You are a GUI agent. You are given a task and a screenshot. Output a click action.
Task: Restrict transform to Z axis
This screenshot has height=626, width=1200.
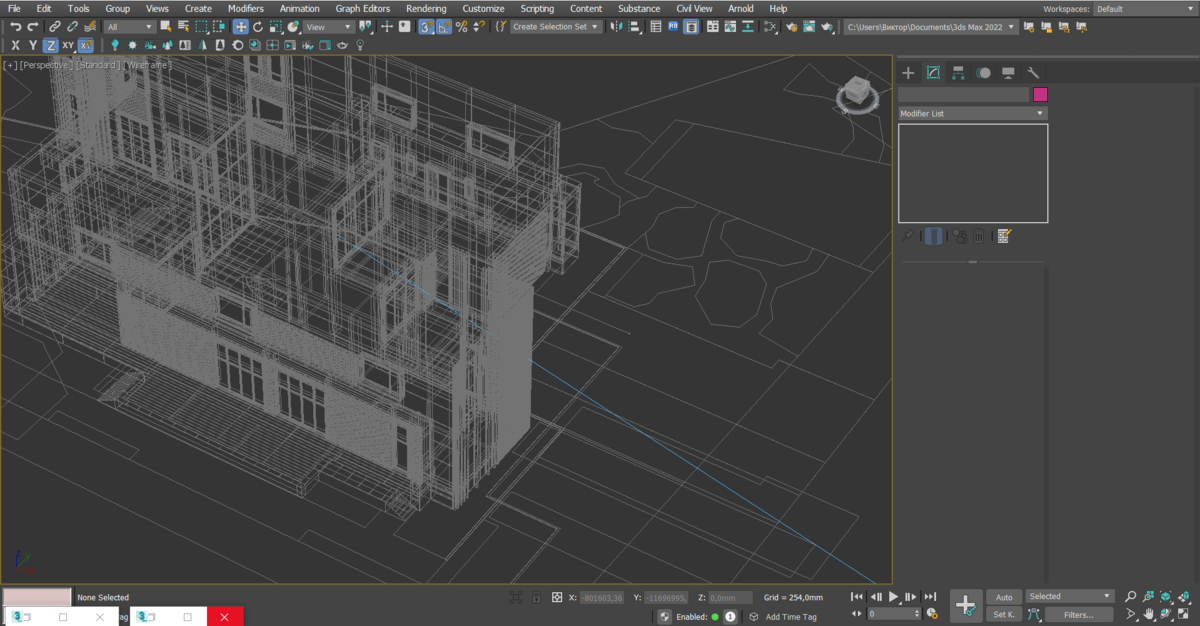(x=50, y=45)
